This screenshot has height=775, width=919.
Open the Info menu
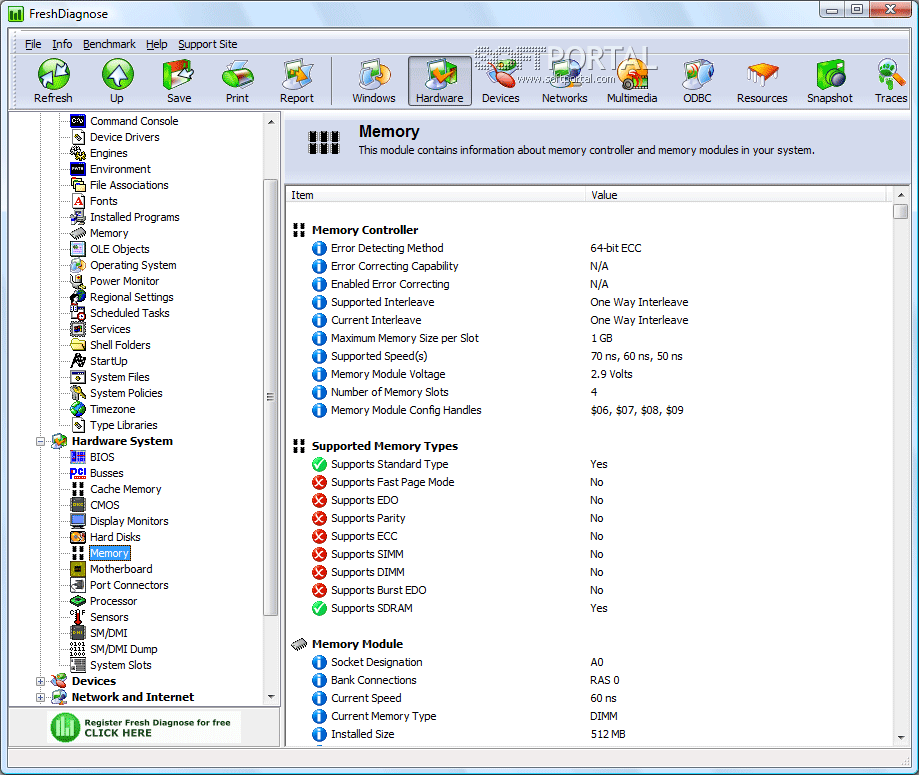tap(62, 44)
